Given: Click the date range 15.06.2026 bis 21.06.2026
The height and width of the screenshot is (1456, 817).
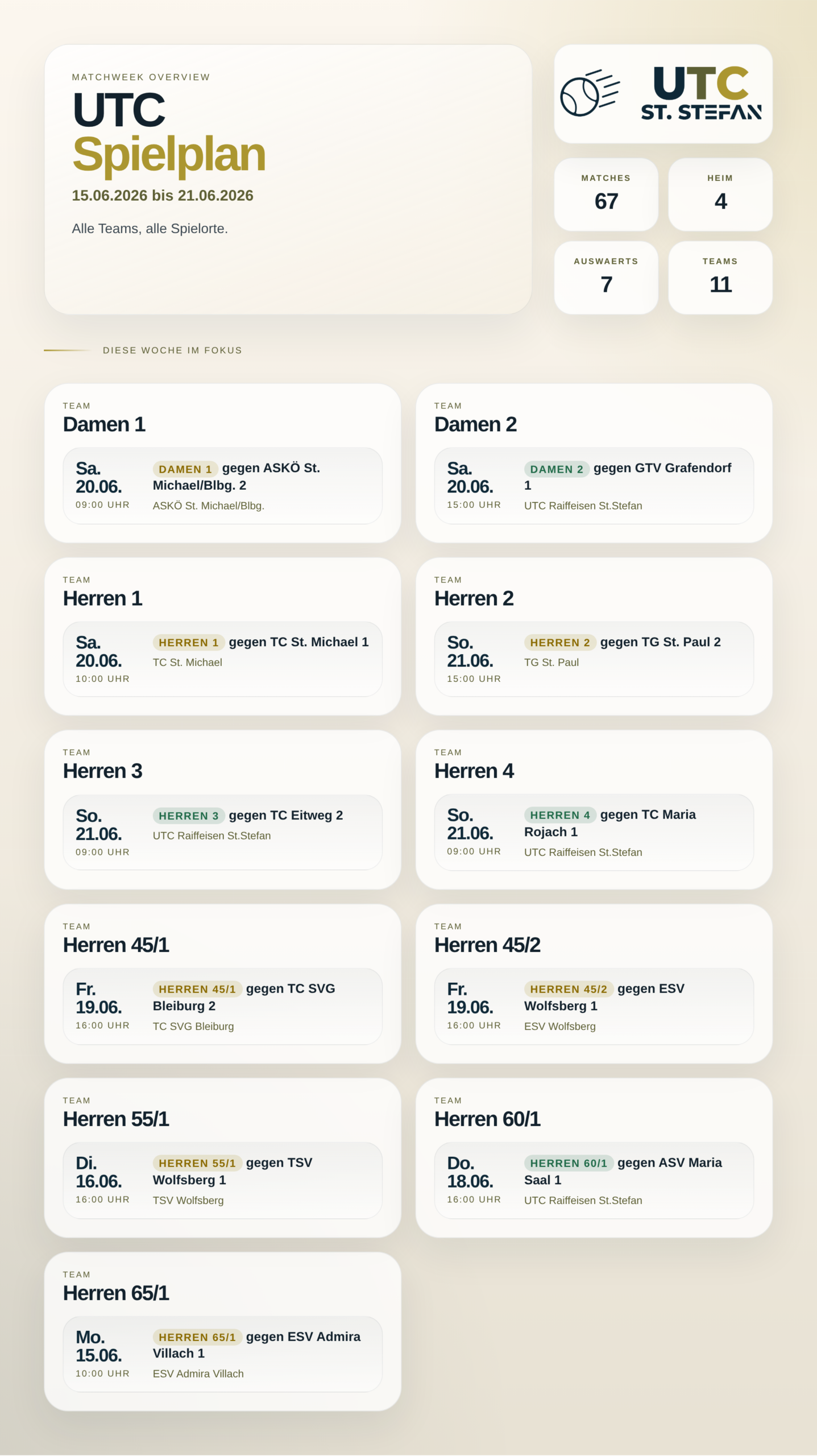Looking at the screenshot, I should pos(163,196).
